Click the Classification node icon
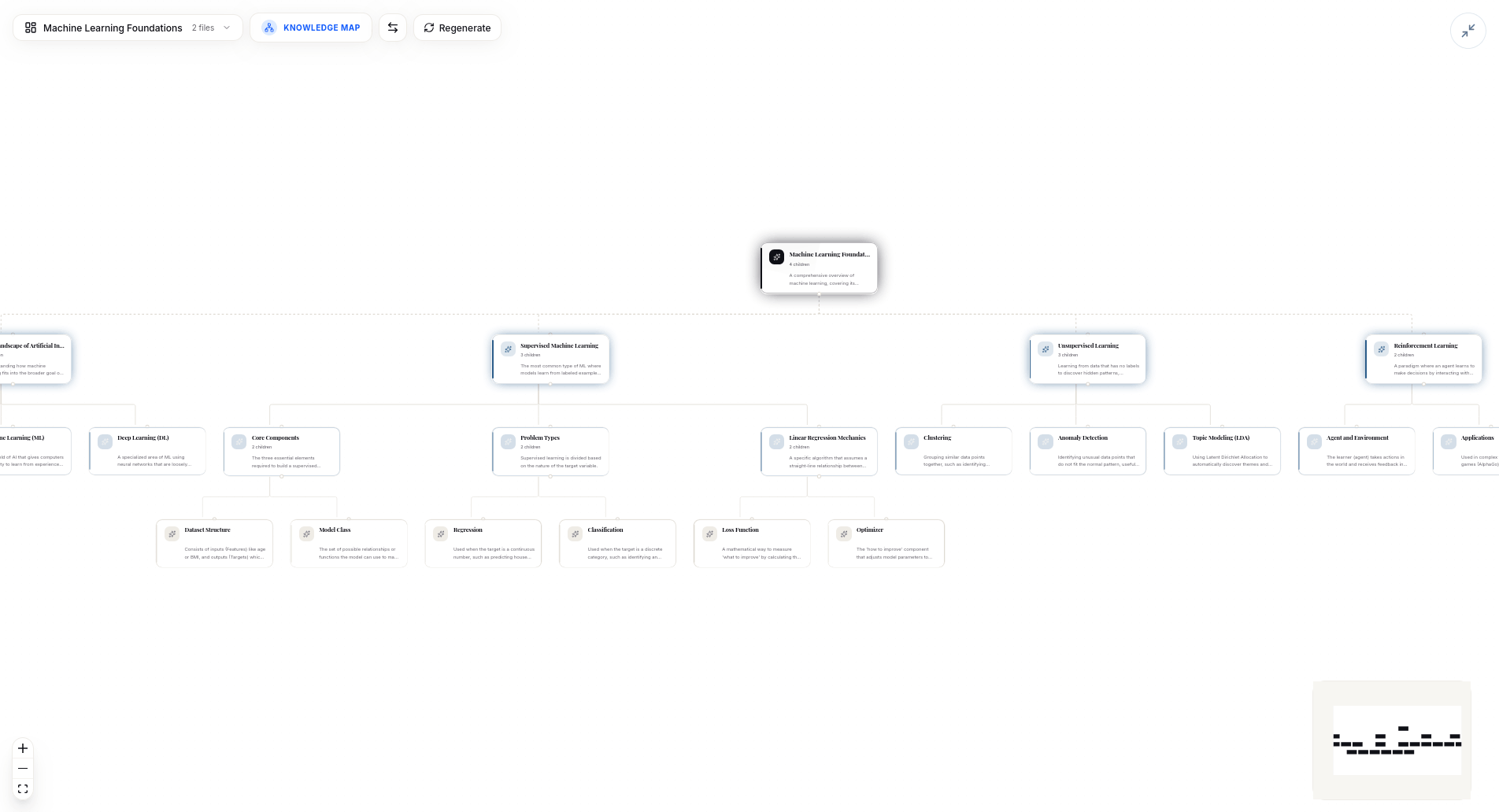Image resolution: width=1499 pixels, height=812 pixels. coord(576,533)
